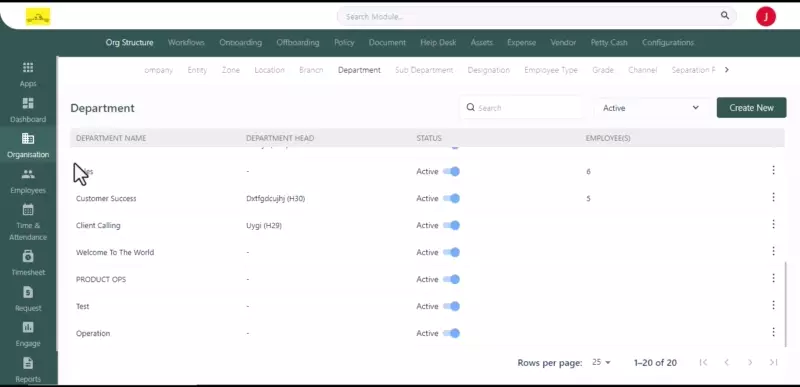This screenshot has width=800, height=387.
Task: Toggle Active status for Client Calling
Action: [452, 225]
